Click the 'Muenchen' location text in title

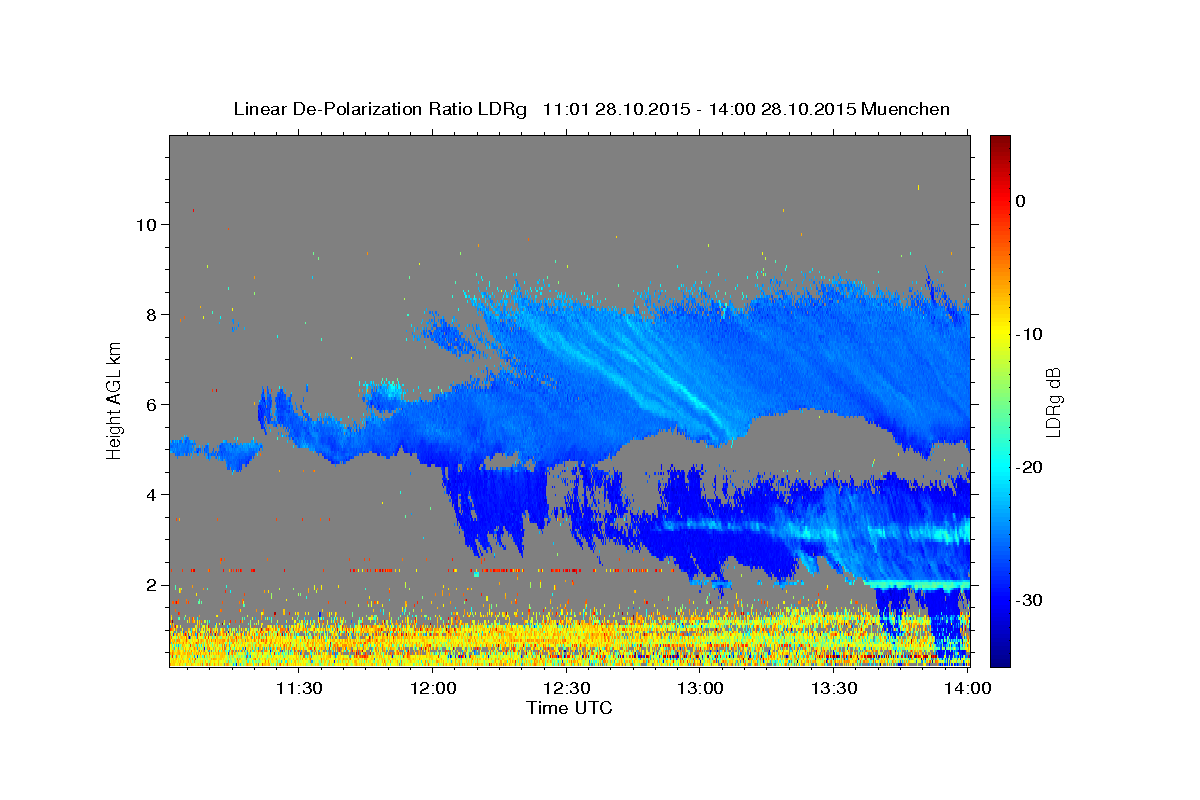[906, 109]
